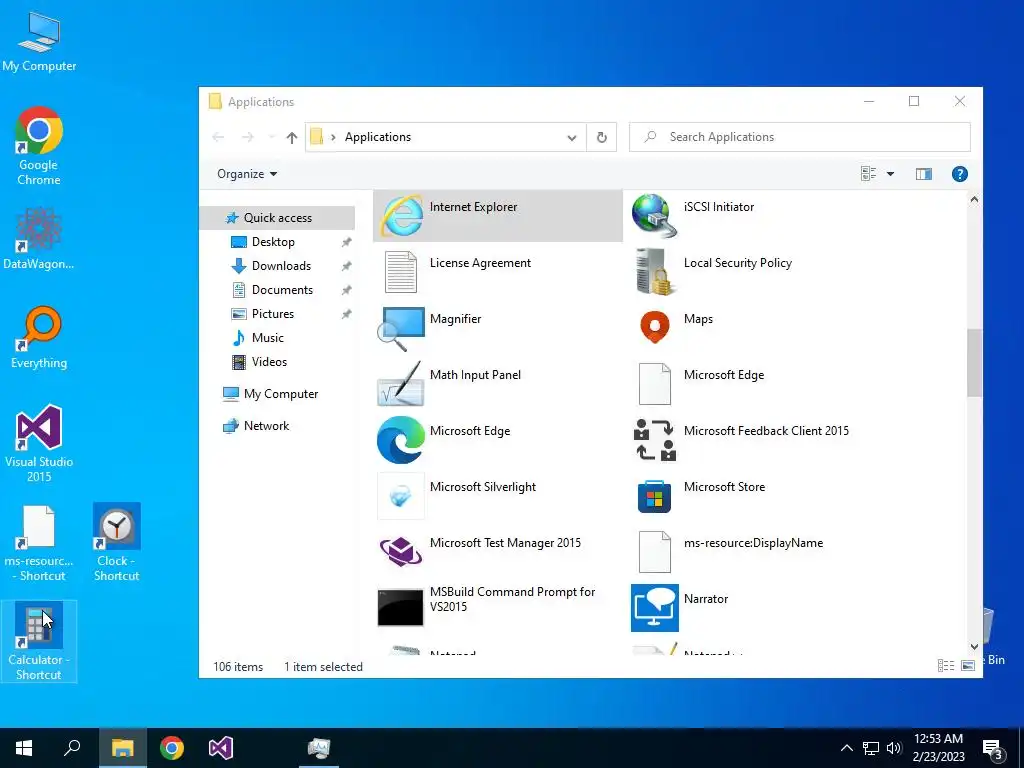Click the scroll up arrow
This screenshot has width=1024, height=768.
click(x=974, y=200)
